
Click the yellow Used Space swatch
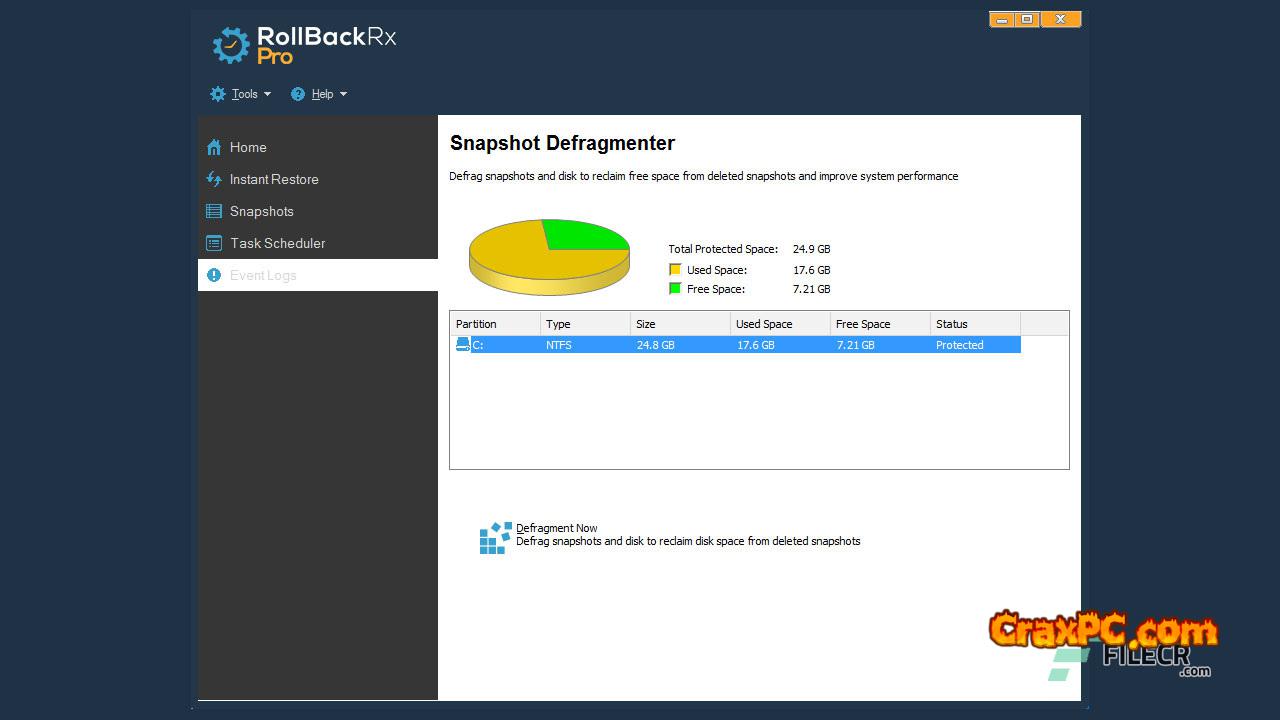click(675, 270)
